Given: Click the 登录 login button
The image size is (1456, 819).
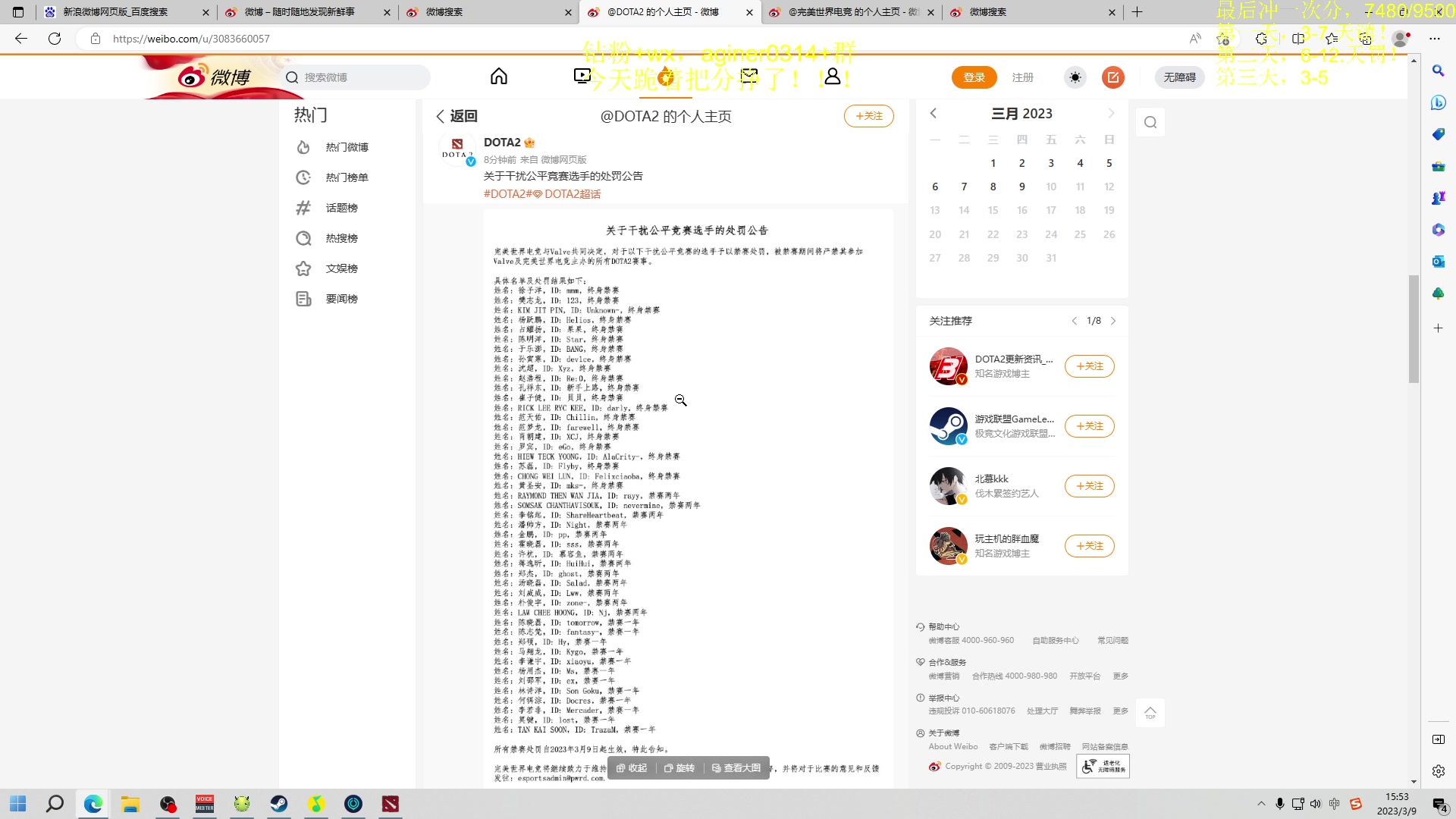Looking at the screenshot, I should [x=974, y=77].
